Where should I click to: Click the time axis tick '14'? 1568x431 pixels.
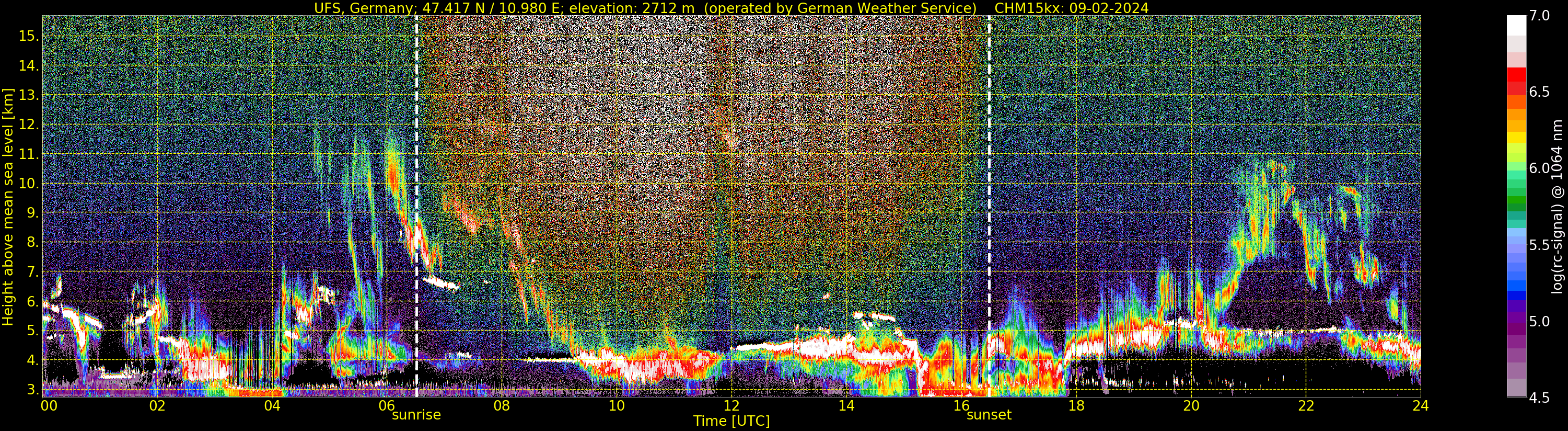[846, 406]
